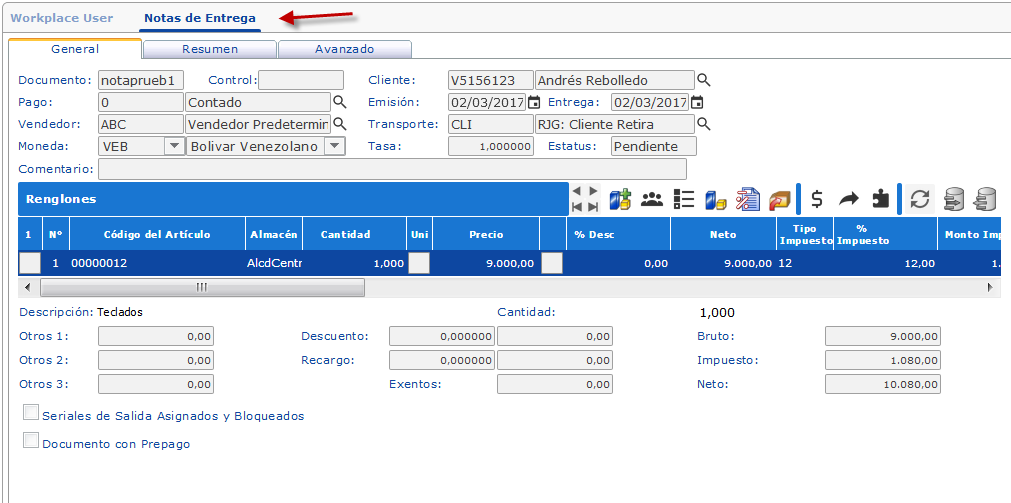Image resolution: width=1011 pixels, height=503 pixels.
Task: Open the Avanzado tab
Action: (x=344, y=49)
